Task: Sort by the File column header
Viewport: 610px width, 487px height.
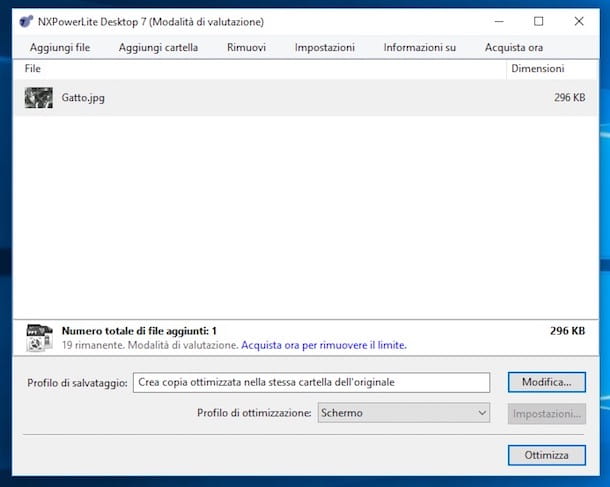Action: click(33, 69)
